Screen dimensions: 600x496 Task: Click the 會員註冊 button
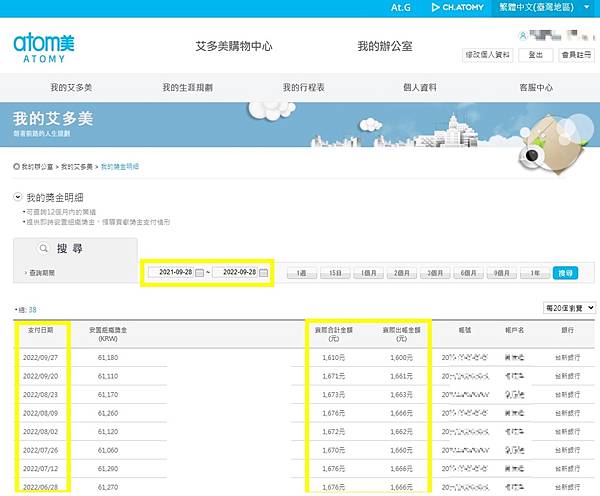[576, 55]
